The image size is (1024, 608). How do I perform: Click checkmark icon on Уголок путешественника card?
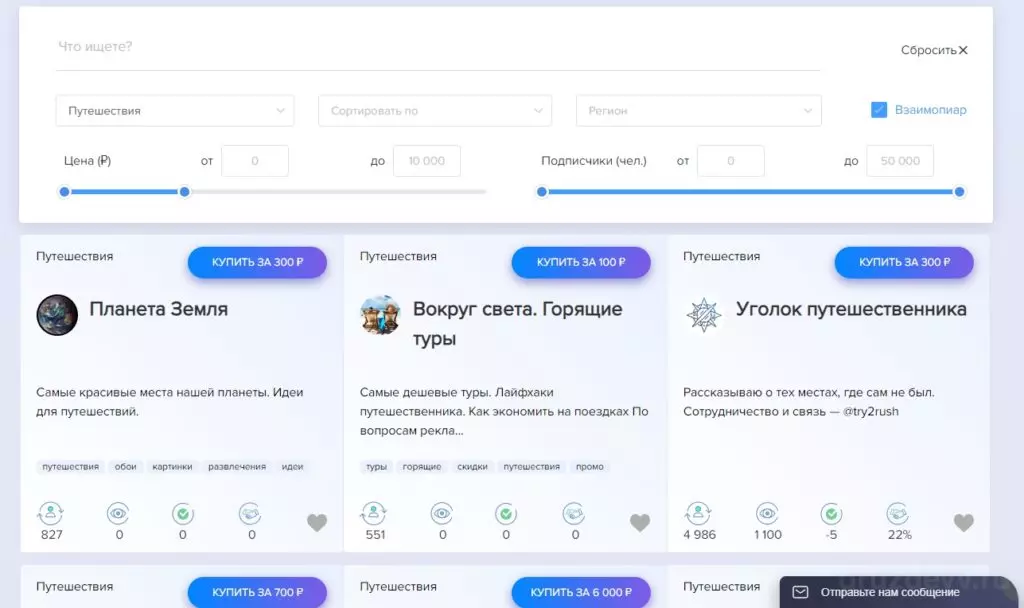pyautogui.click(x=831, y=514)
